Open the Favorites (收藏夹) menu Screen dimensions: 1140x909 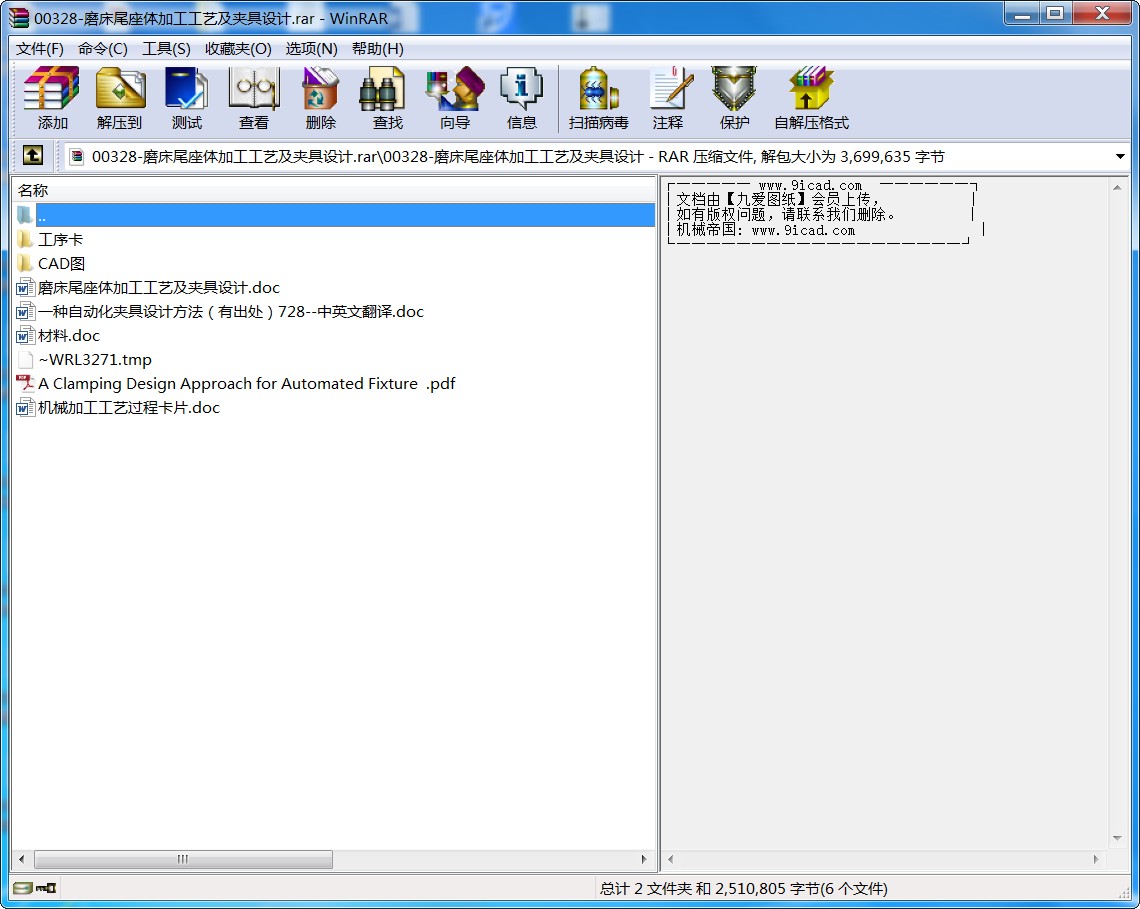(x=238, y=49)
